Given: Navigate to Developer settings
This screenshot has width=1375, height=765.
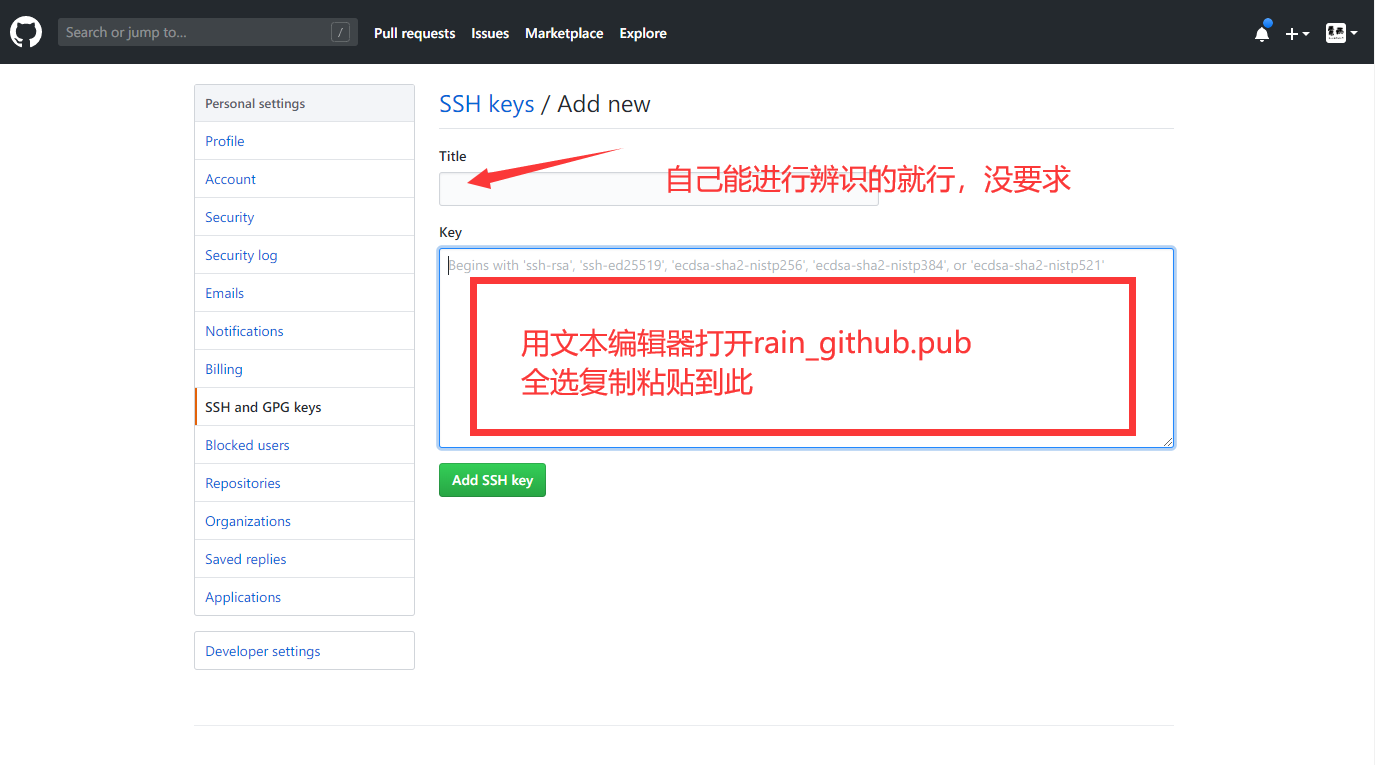Looking at the screenshot, I should click(262, 651).
